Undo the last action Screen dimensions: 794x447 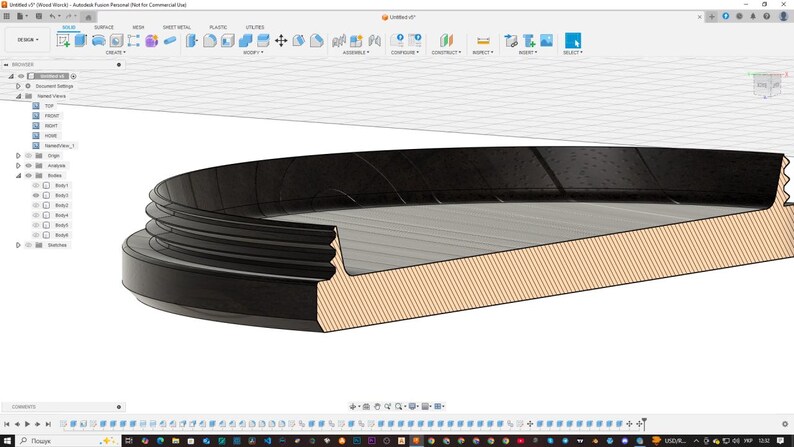tap(52, 16)
